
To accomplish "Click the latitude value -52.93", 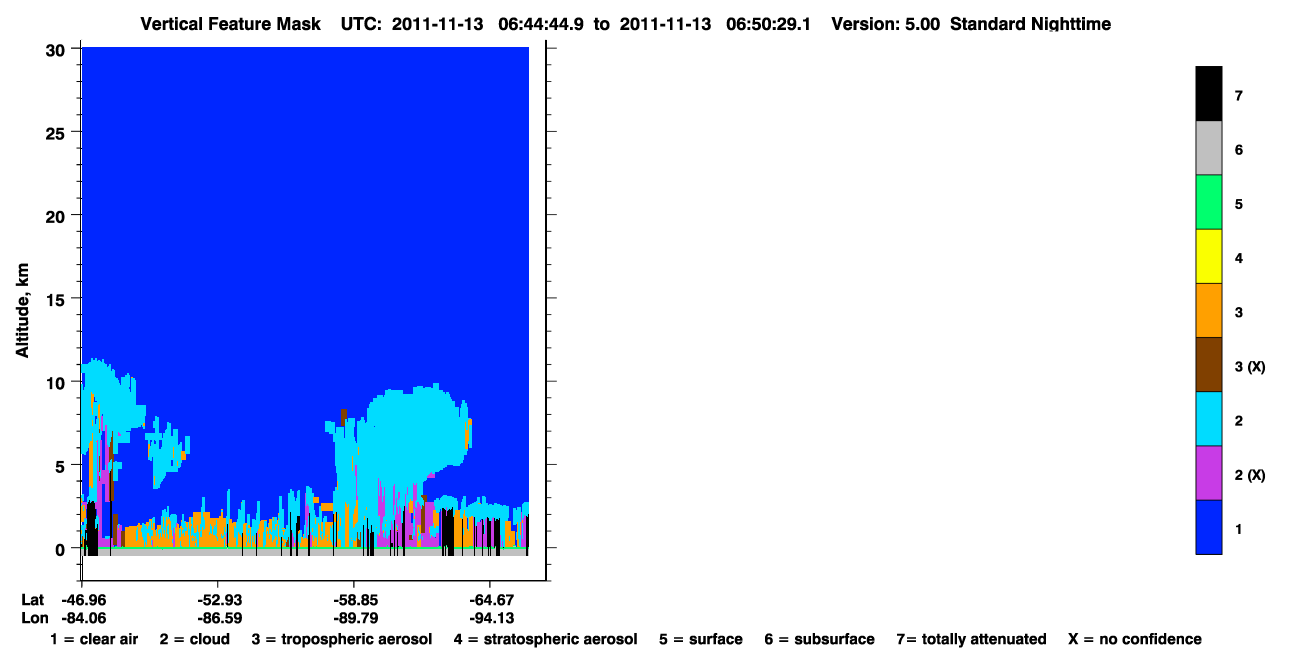I will (218, 600).
